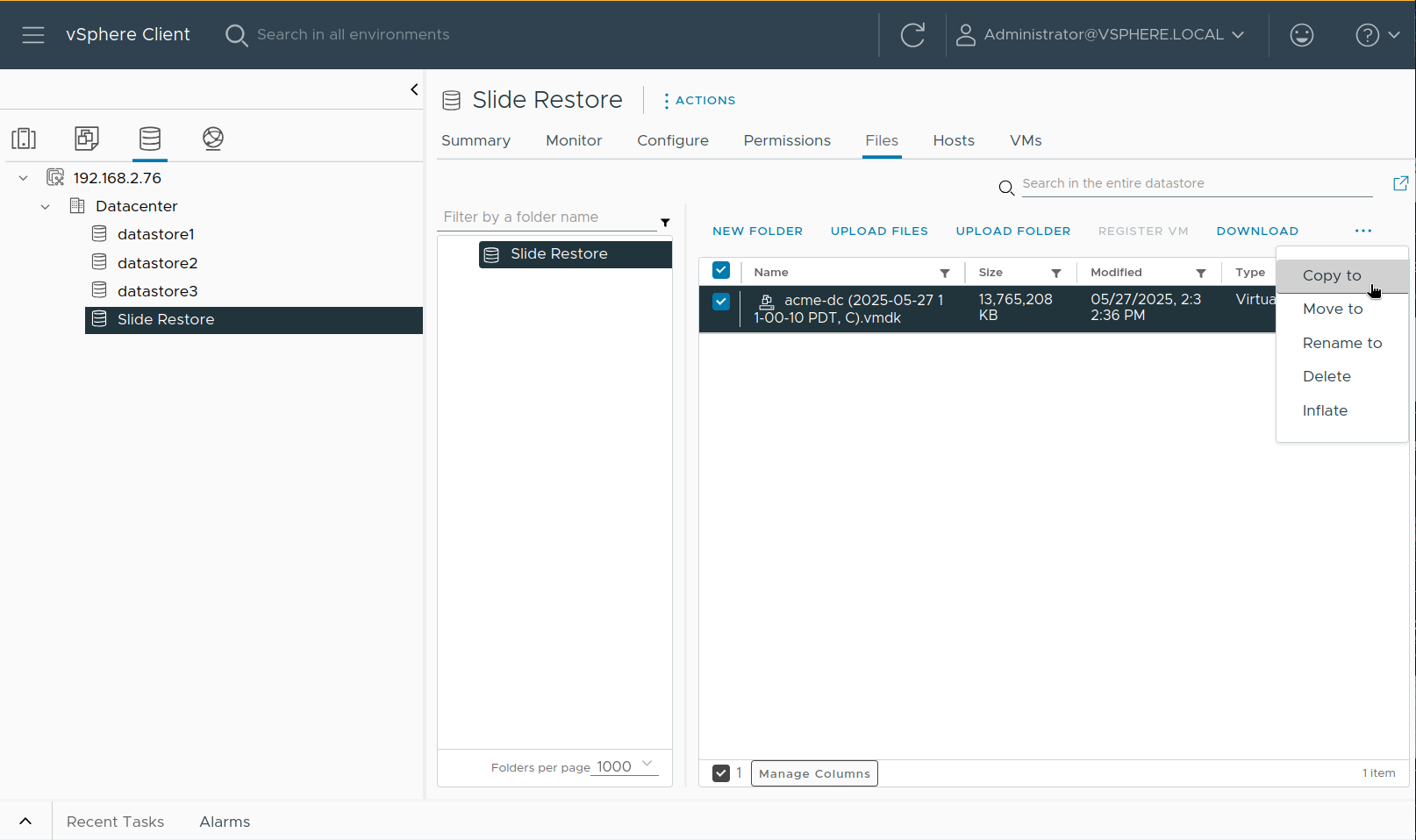Filter the Modified column
The image size is (1416, 840).
tap(1201, 274)
